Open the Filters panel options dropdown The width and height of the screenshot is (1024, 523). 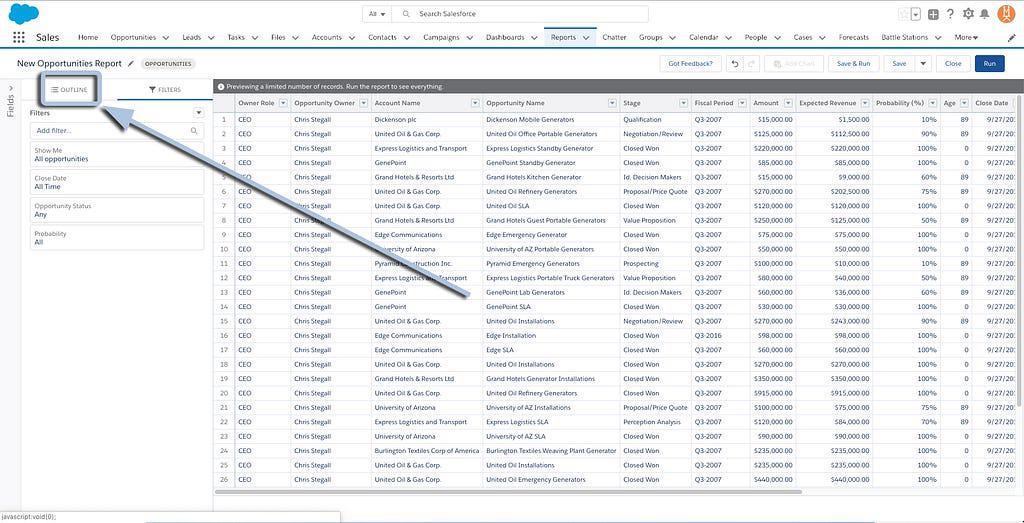[198, 113]
